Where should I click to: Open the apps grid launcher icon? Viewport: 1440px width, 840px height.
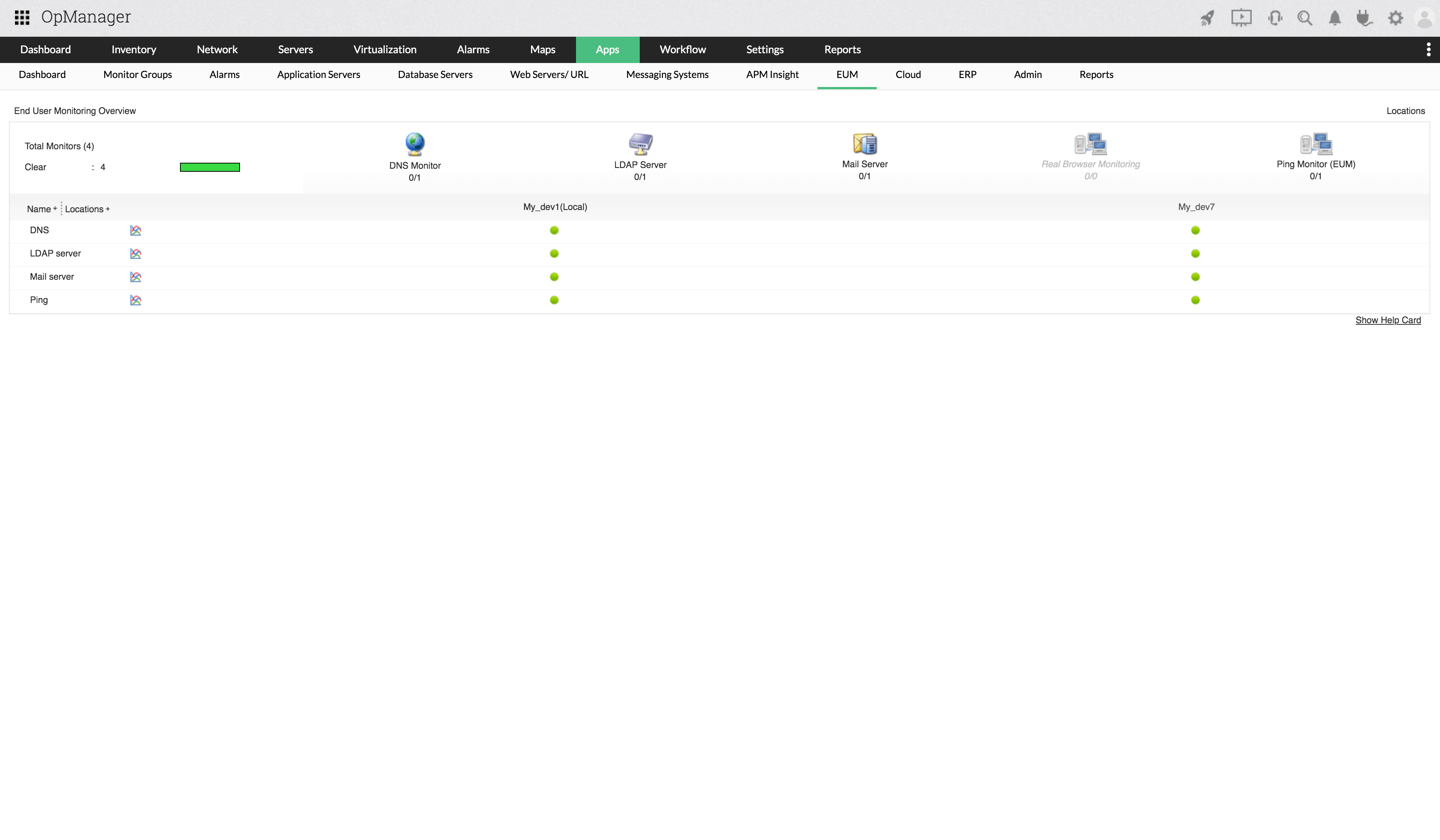(x=22, y=17)
